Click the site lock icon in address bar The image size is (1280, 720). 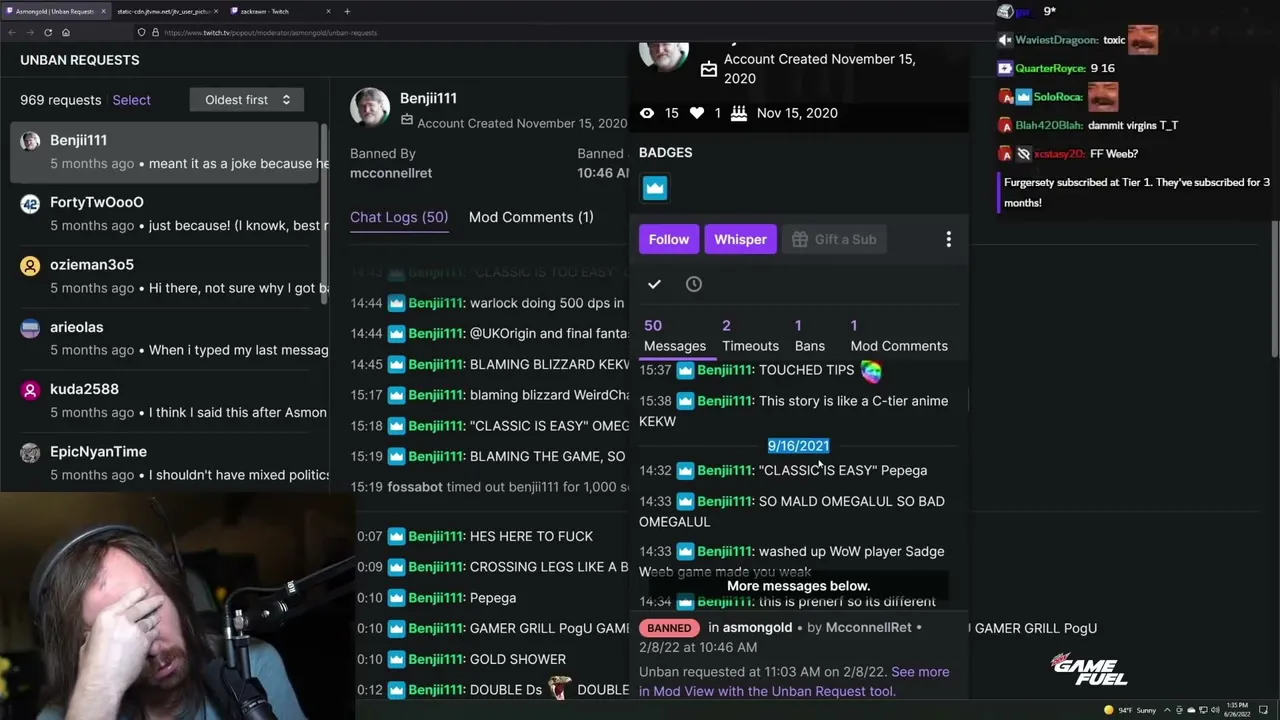tap(154, 33)
